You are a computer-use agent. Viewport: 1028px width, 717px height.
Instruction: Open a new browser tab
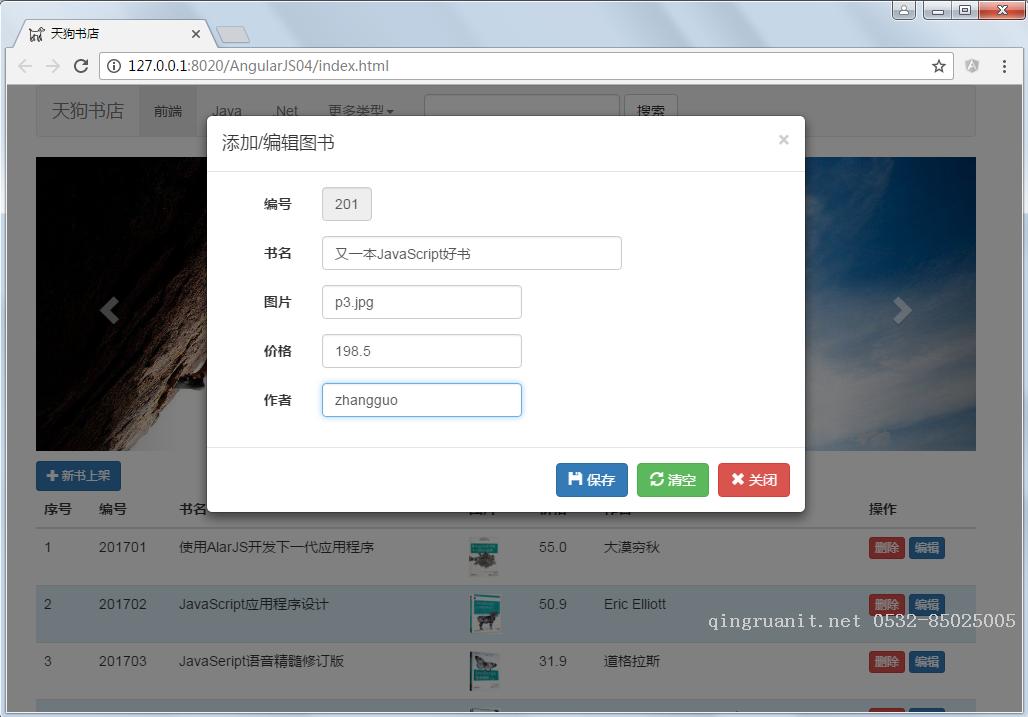[233, 34]
